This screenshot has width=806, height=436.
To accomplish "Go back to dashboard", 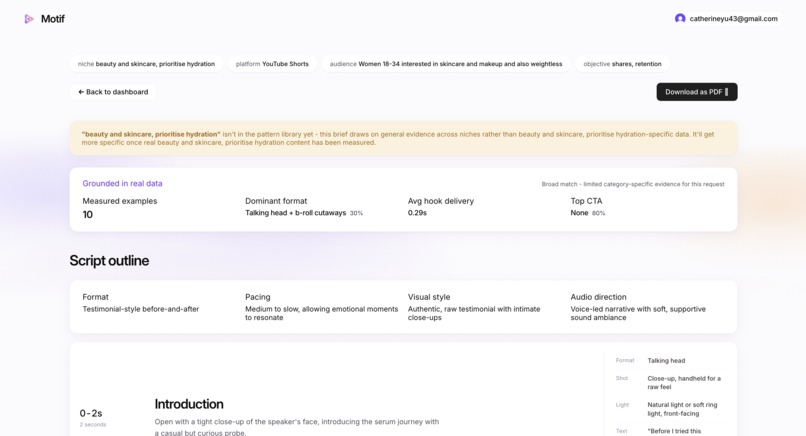I will 113,92.
